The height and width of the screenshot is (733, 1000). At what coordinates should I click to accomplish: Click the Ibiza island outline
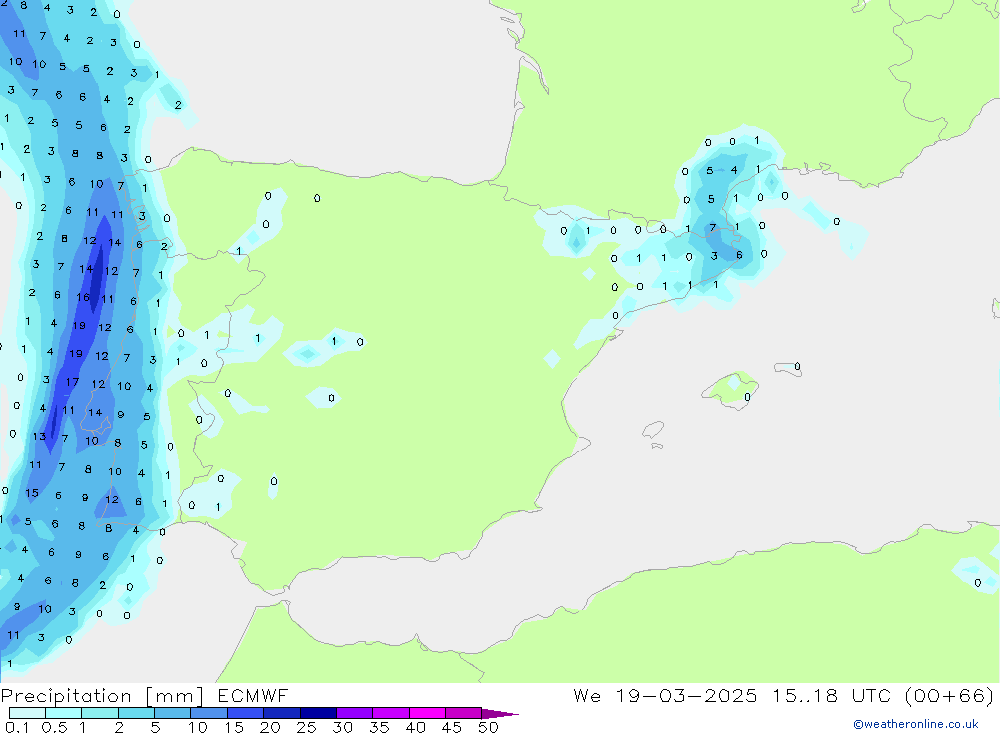pos(653,430)
